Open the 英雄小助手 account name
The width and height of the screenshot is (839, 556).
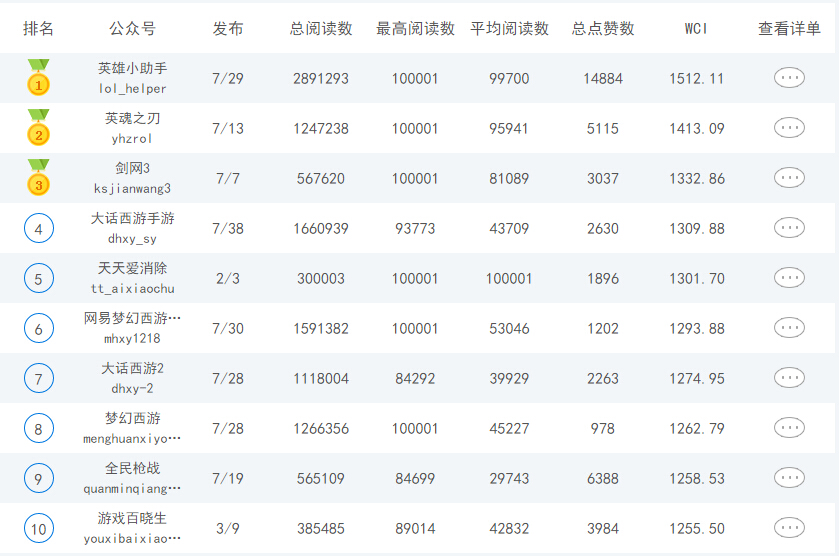pos(132,68)
